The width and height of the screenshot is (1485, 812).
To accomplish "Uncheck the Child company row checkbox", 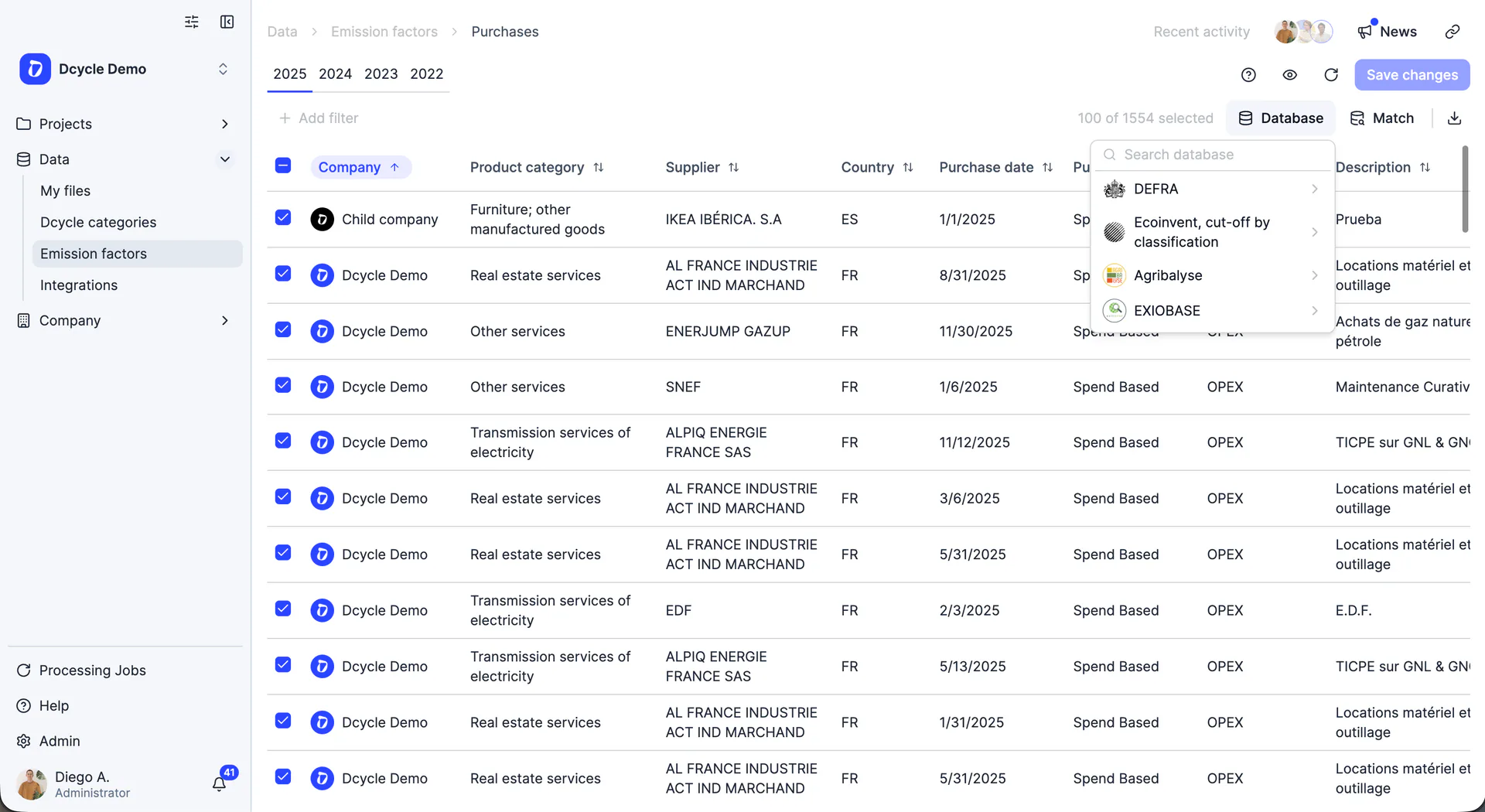I will pos(283,218).
